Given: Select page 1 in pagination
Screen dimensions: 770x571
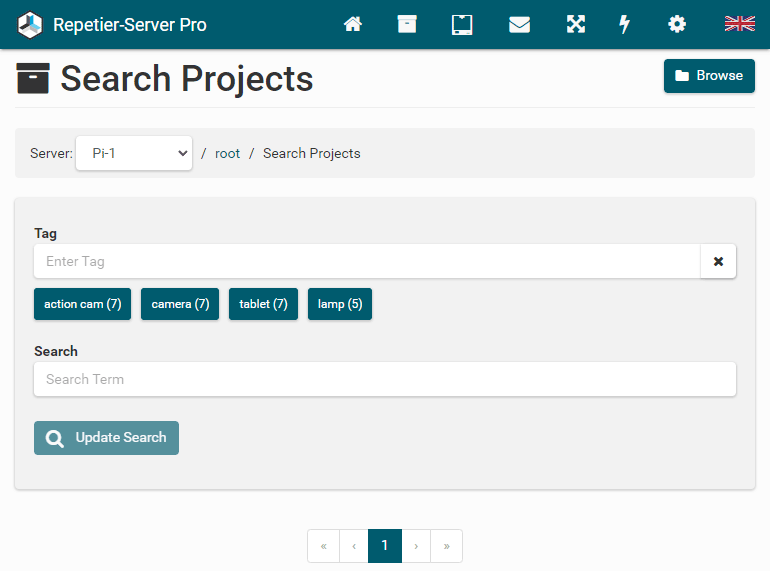Looking at the screenshot, I should tap(385, 546).
